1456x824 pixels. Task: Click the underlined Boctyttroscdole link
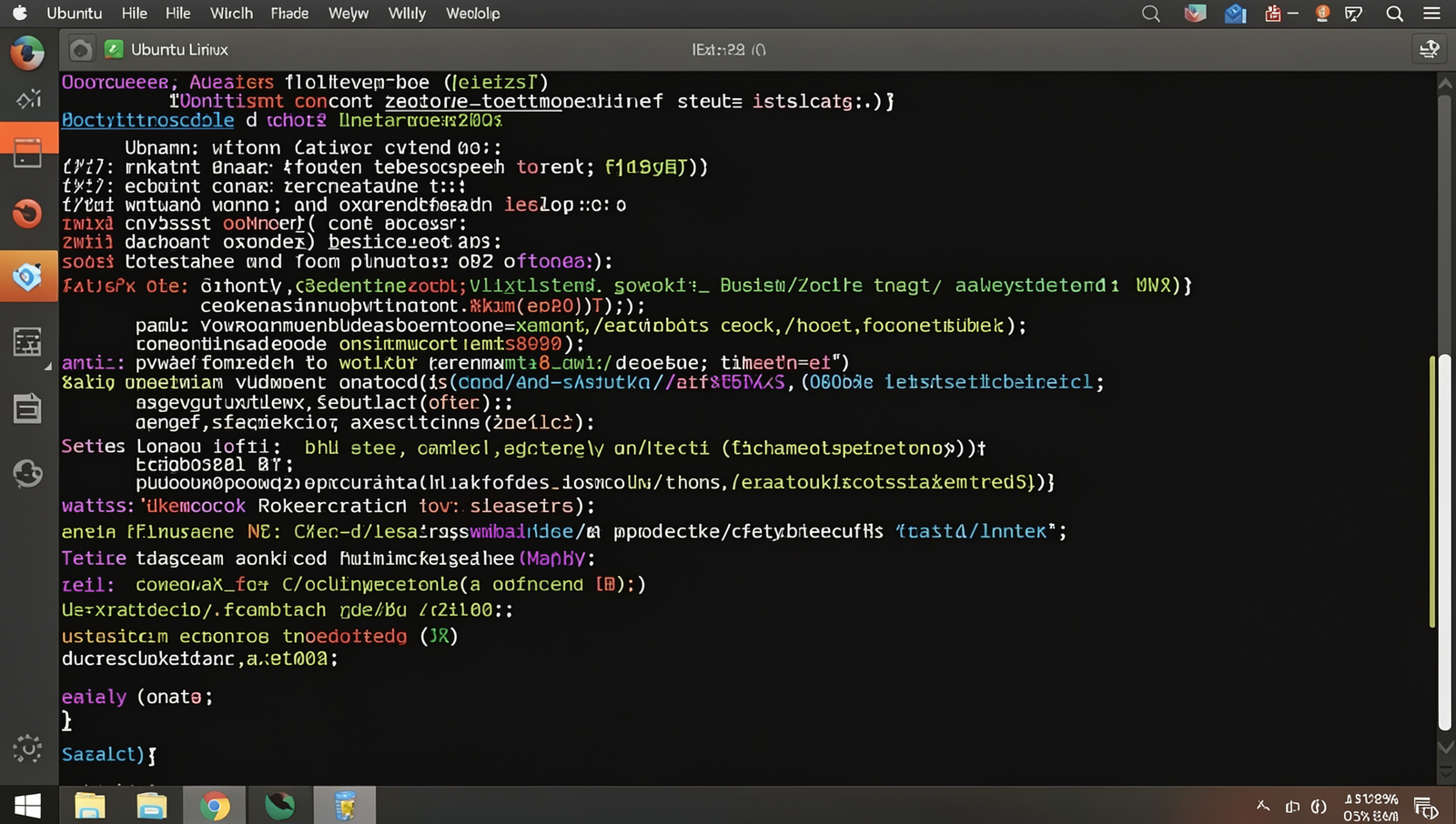(147, 120)
